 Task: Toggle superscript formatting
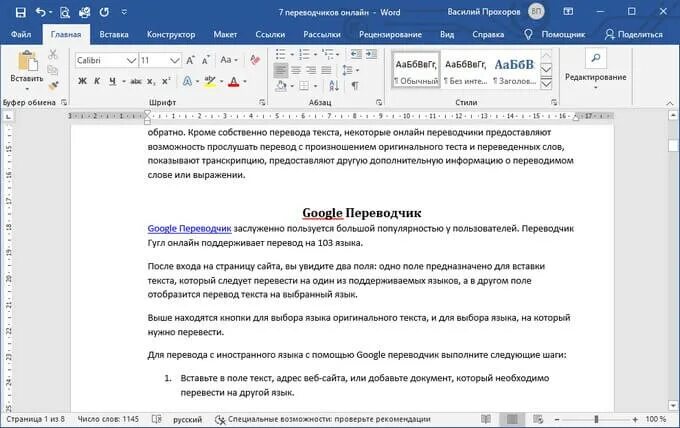pyautogui.click(x=166, y=81)
